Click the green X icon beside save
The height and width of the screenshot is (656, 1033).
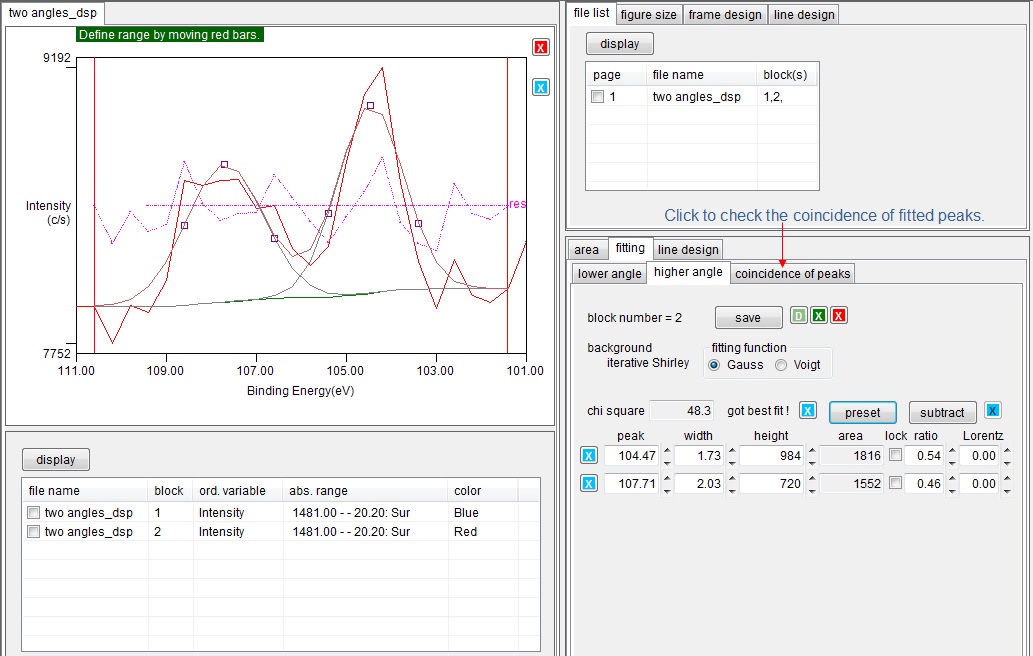click(818, 316)
